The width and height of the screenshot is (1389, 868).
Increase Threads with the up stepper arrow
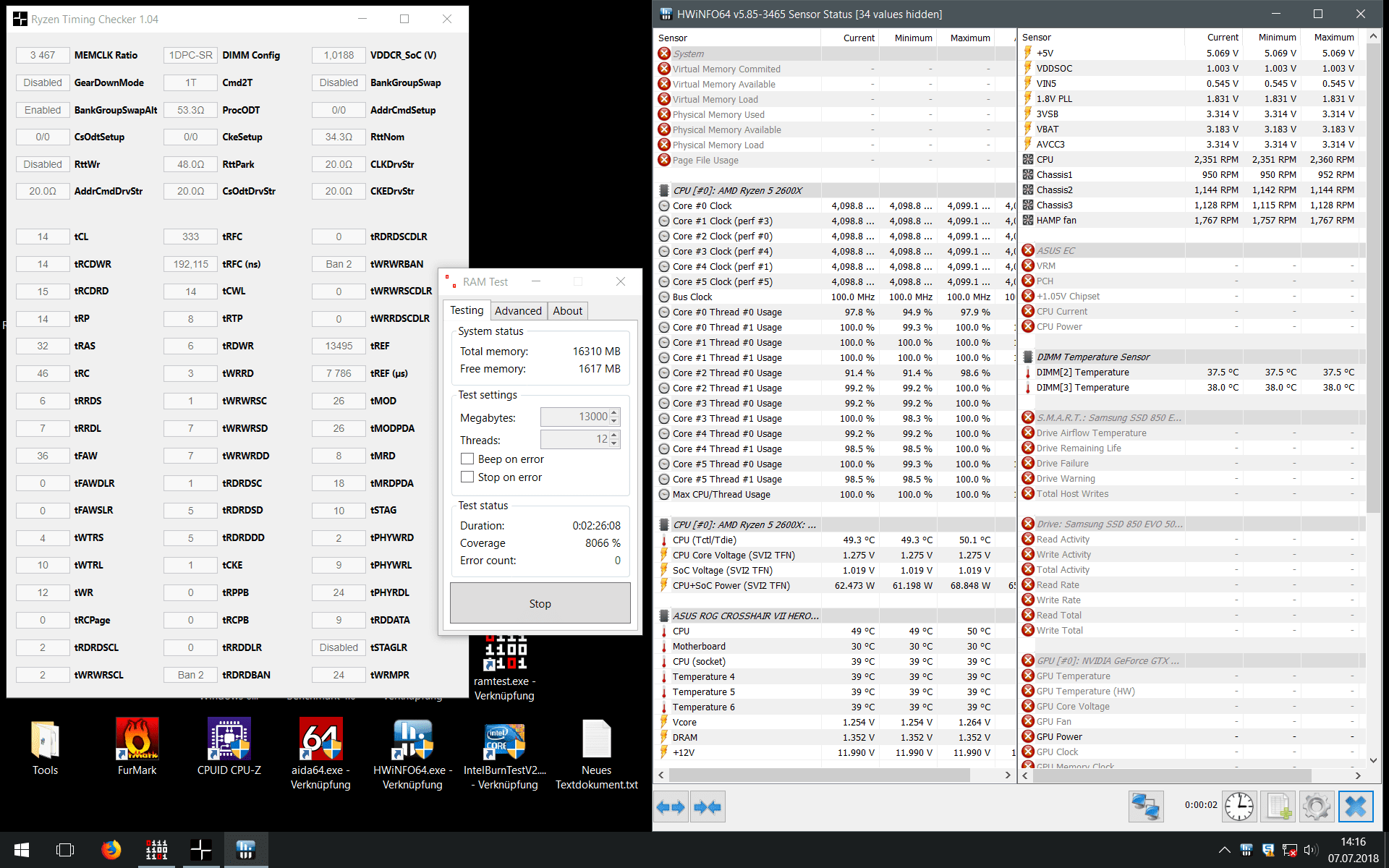(615, 435)
